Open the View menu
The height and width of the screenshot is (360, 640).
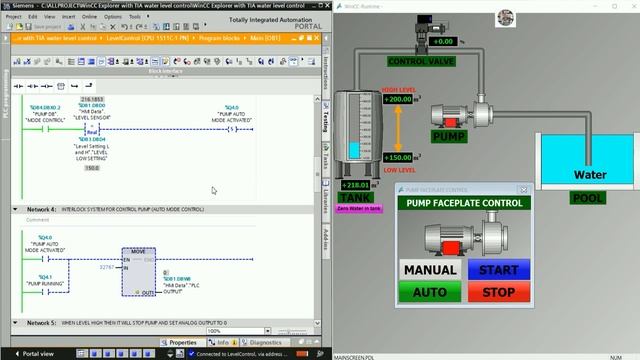click(x=49, y=17)
